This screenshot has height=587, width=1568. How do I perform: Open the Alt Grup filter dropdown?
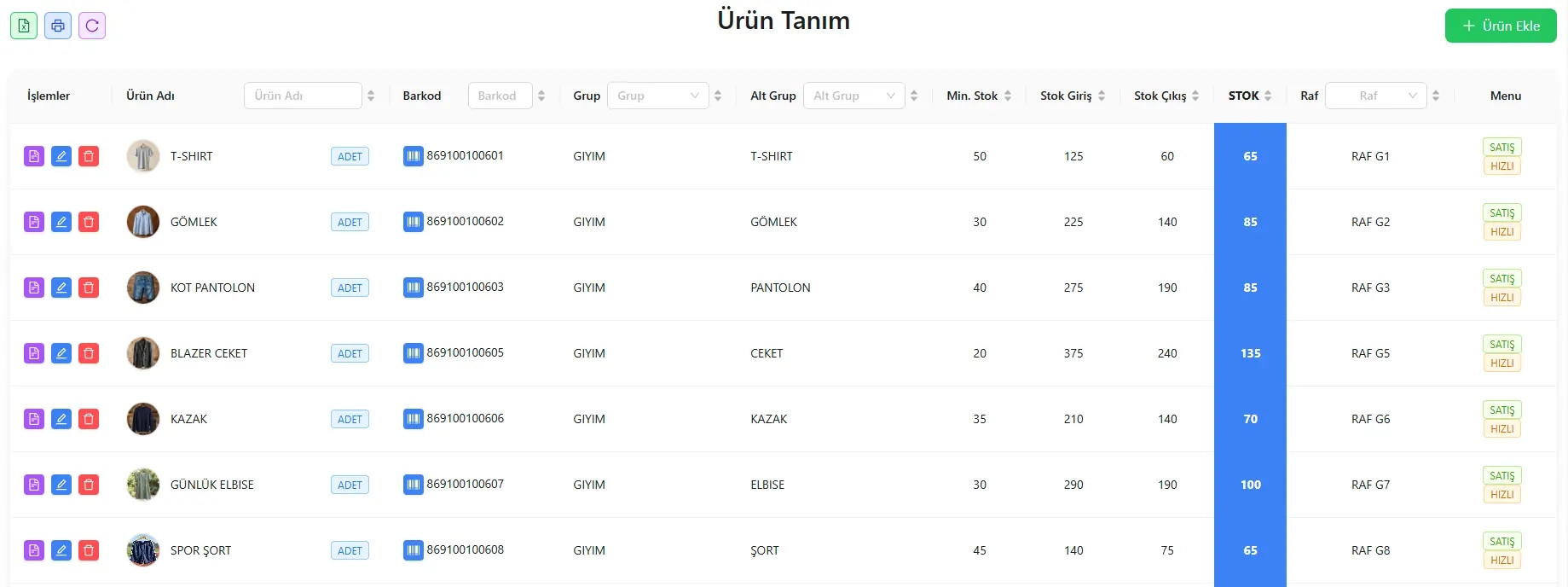pos(853,96)
